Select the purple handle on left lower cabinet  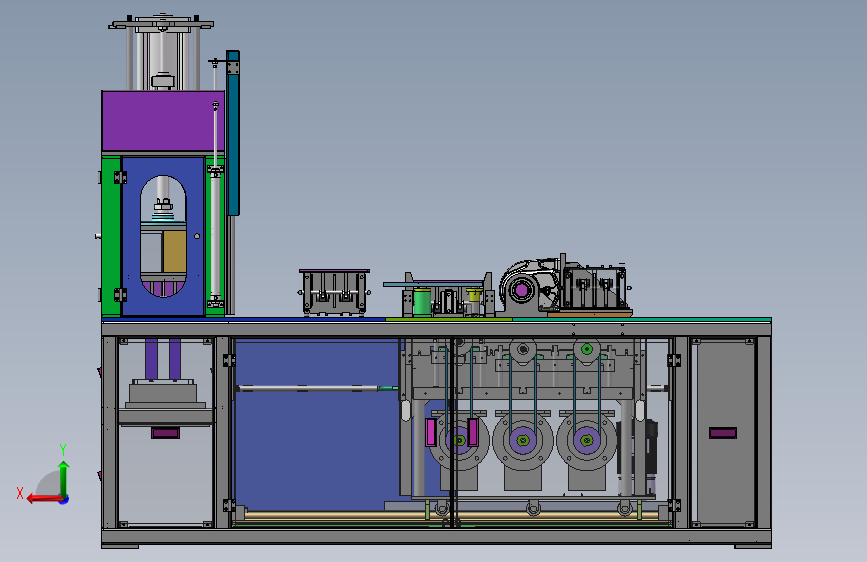165,433
